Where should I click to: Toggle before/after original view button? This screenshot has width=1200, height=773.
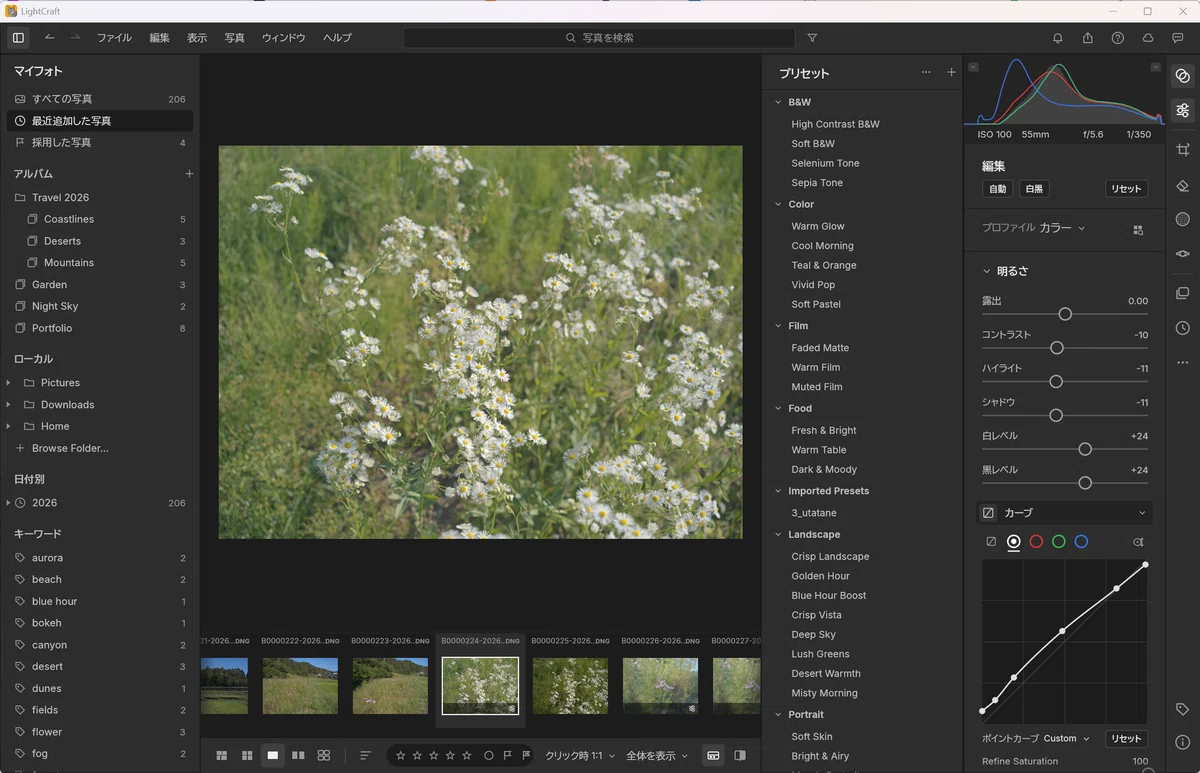click(740, 755)
